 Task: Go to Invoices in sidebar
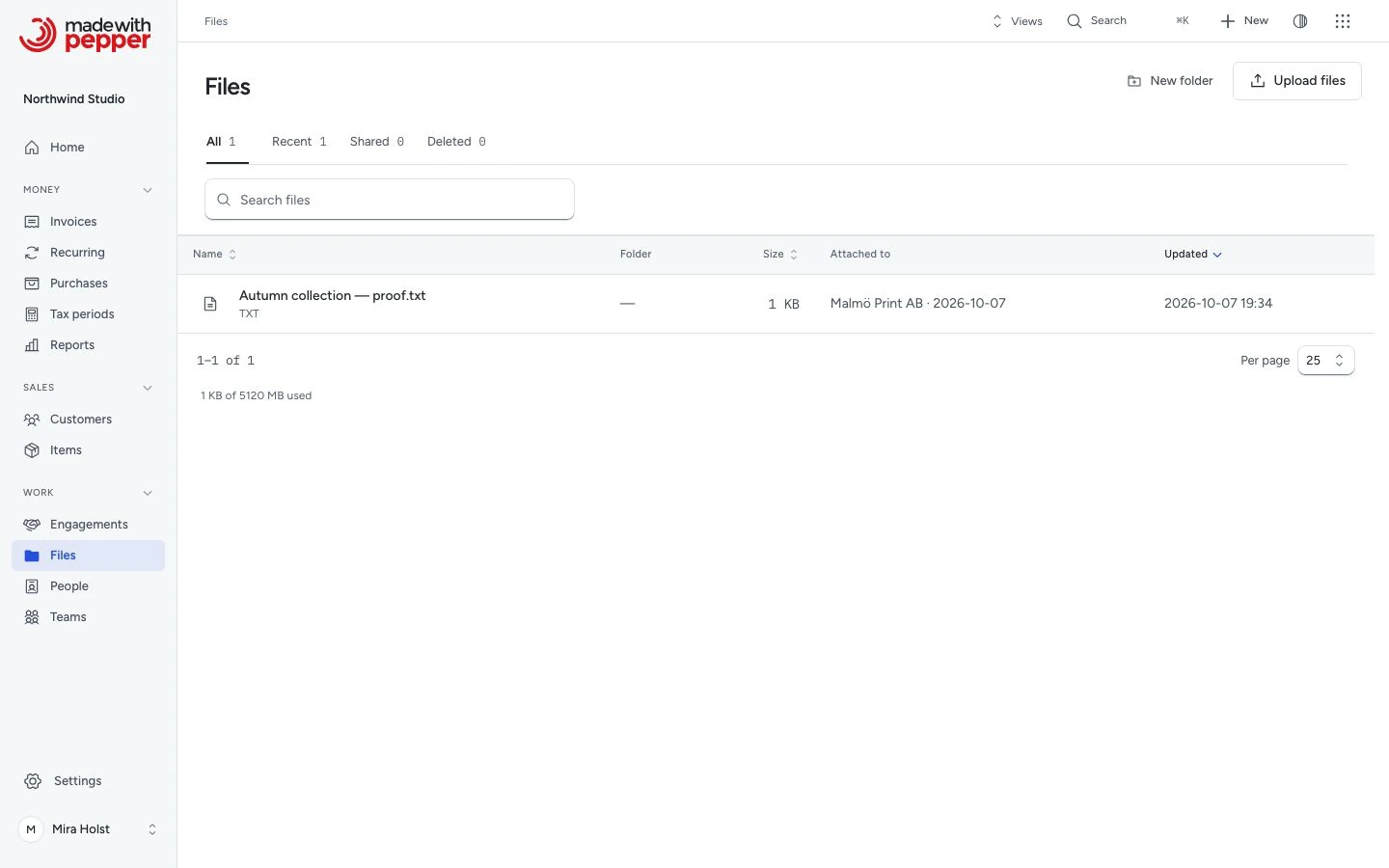(88, 222)
